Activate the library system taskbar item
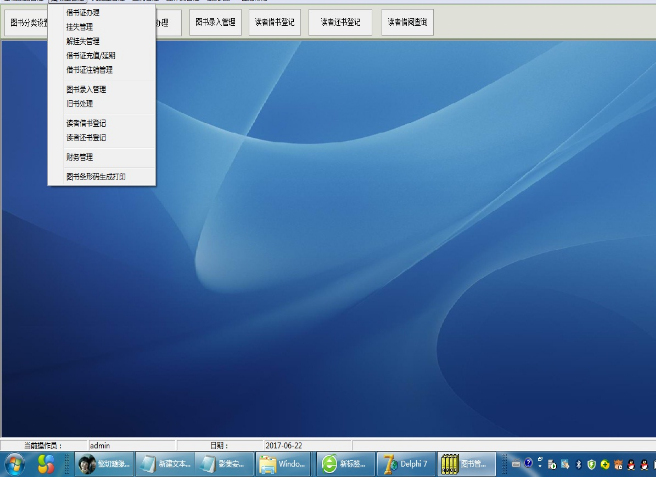The height and width of the screenshot is (479, 656). coord(464,464)
